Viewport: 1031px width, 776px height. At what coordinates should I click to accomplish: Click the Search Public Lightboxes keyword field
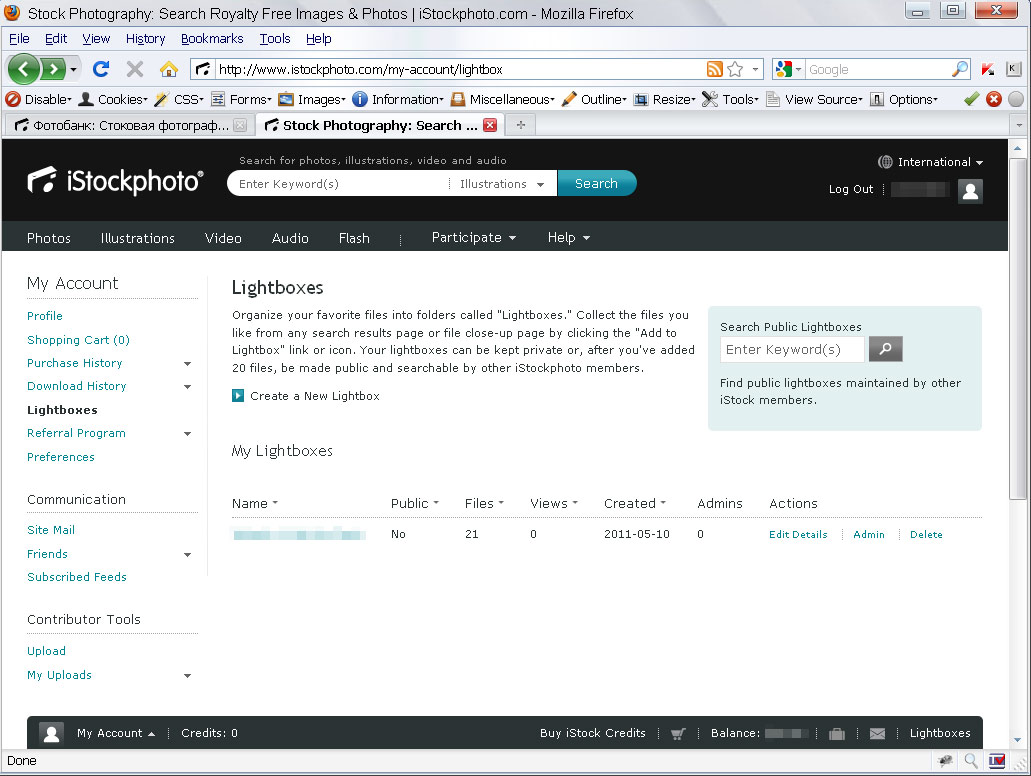click(x=792, y=349)
